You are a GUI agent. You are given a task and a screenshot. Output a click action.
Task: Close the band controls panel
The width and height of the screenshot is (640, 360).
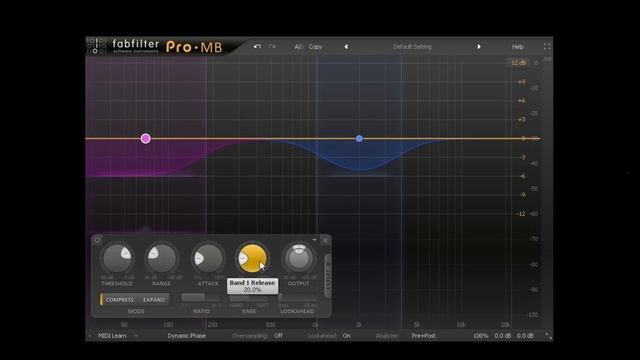coord(325,240)
